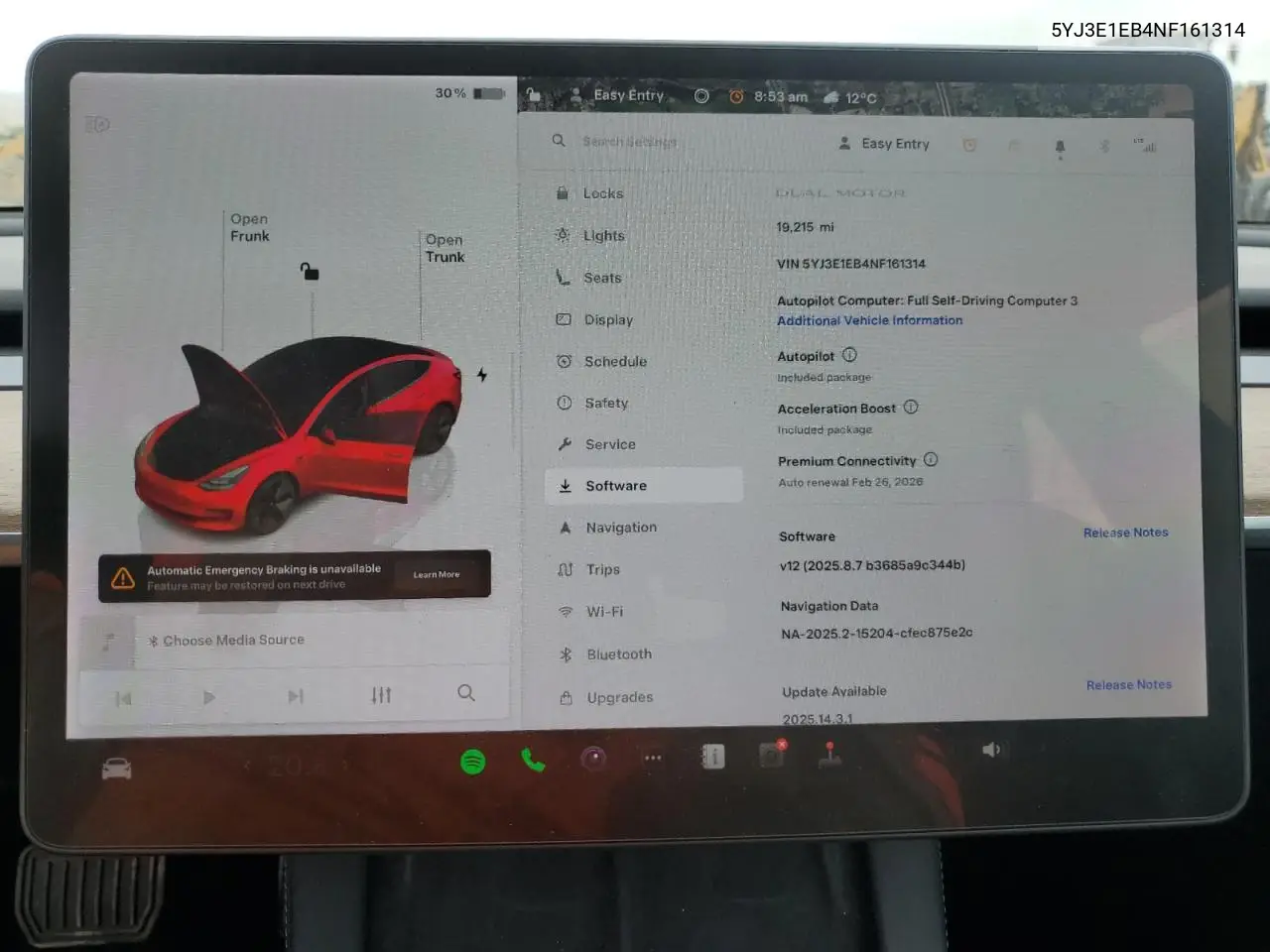Tap the LTE signal strength icon
Image resolution: width=1270 pixels, height=952 pixels.
1145,146
